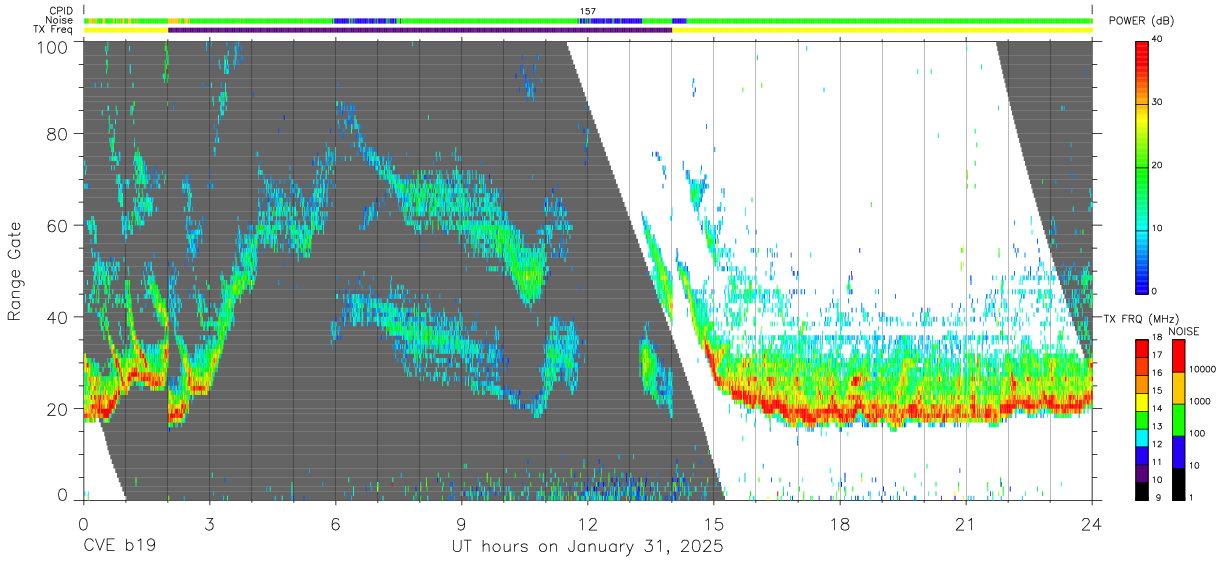Image resolution: width=1228 pixels, height=567 pixels.
Task: Click the Noise row label at top left
Action: click(59, 20)
